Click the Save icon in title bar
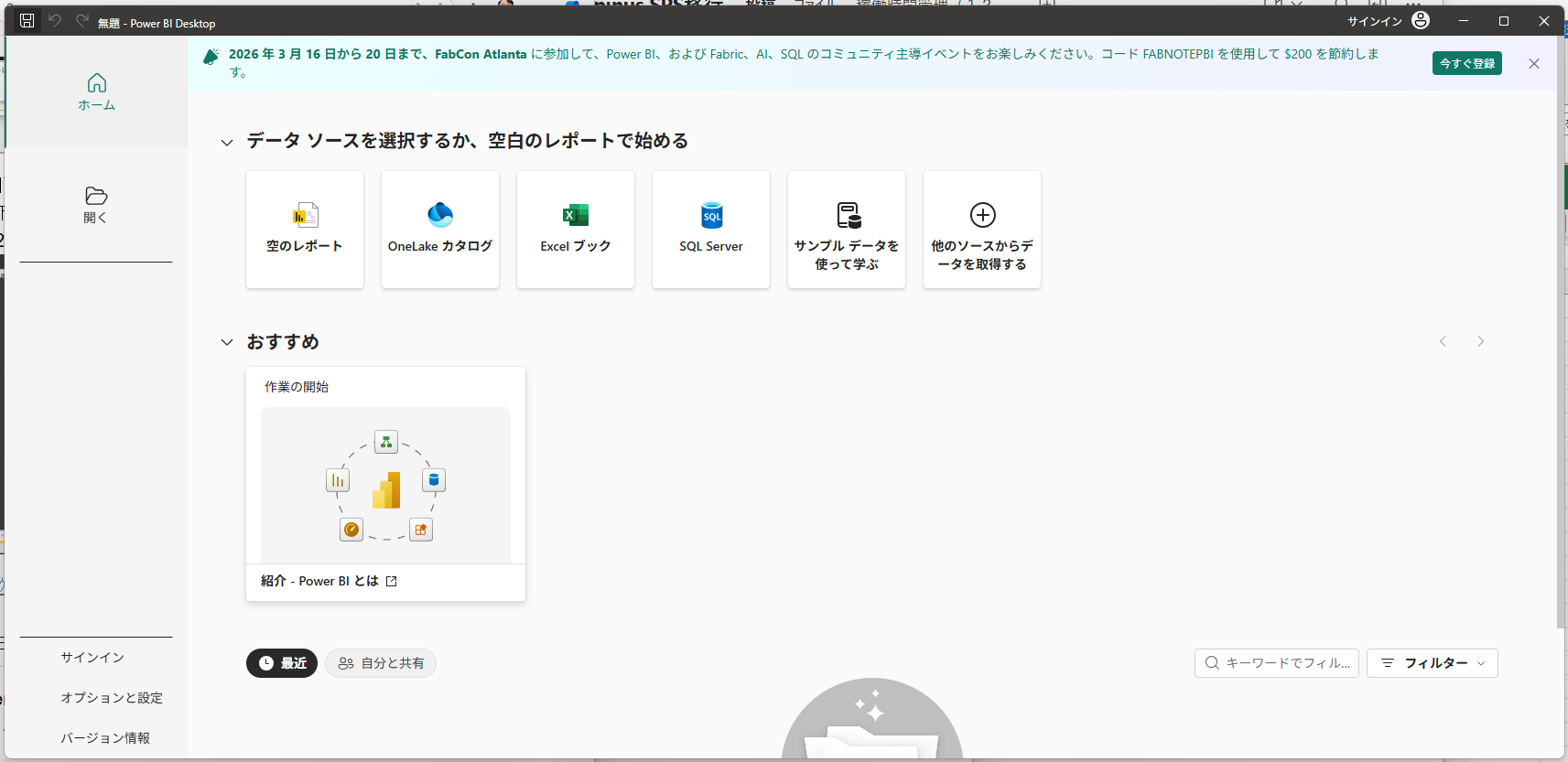1568x762 pixels. pos(27,21)
